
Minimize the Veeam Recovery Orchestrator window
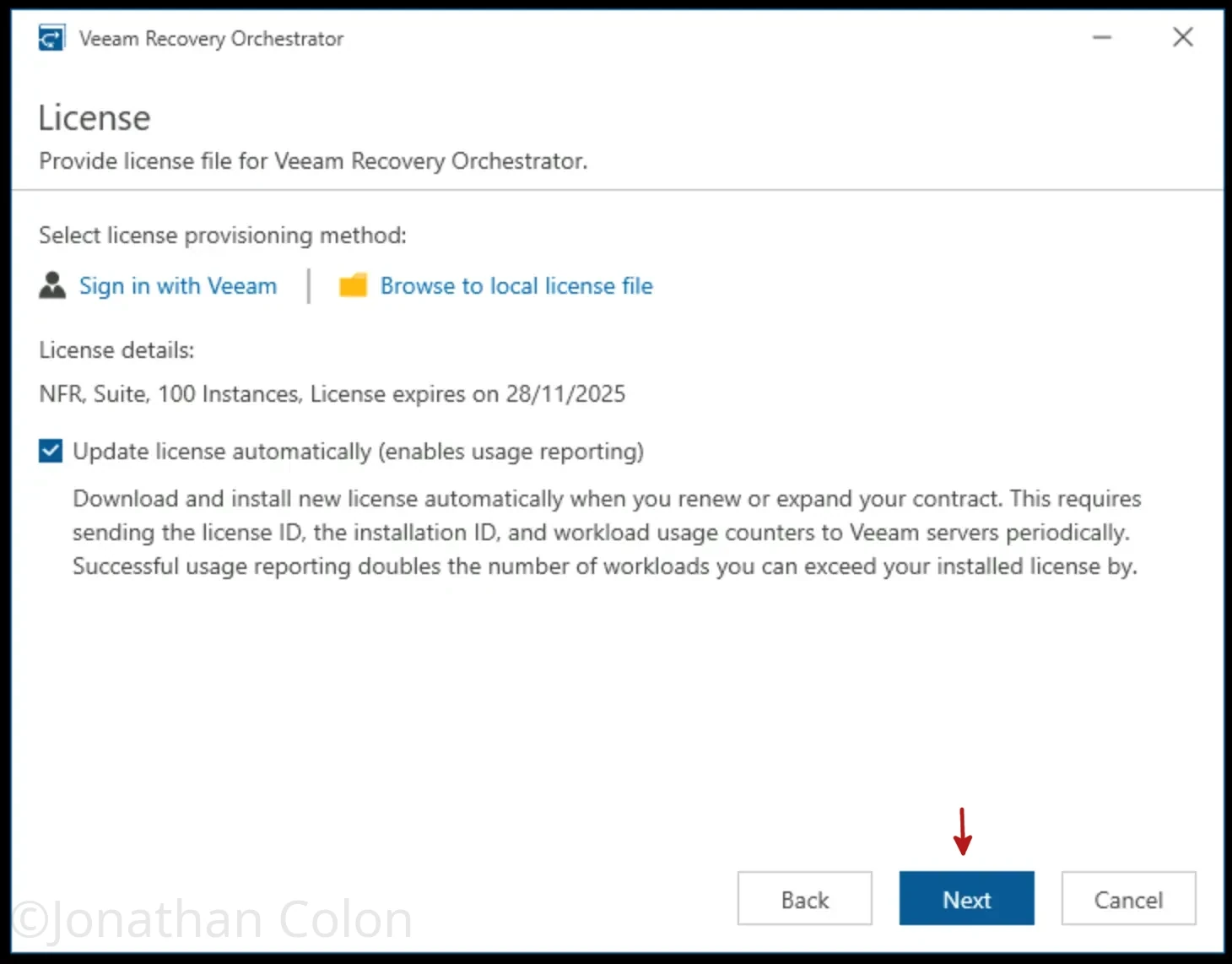pos(1102,37)
